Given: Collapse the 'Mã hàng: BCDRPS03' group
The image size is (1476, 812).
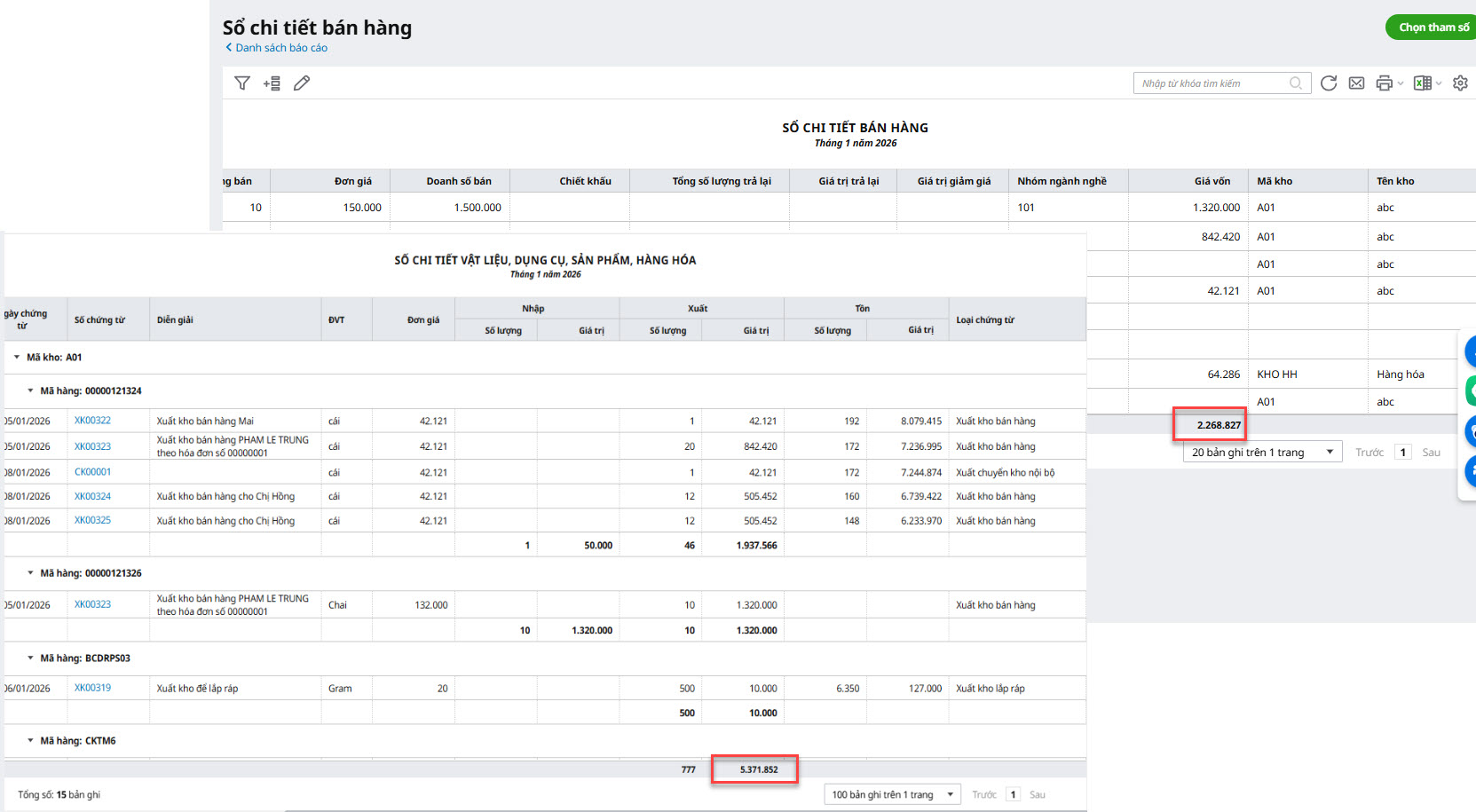Looking at the screenshot, I should click(30, 658).
